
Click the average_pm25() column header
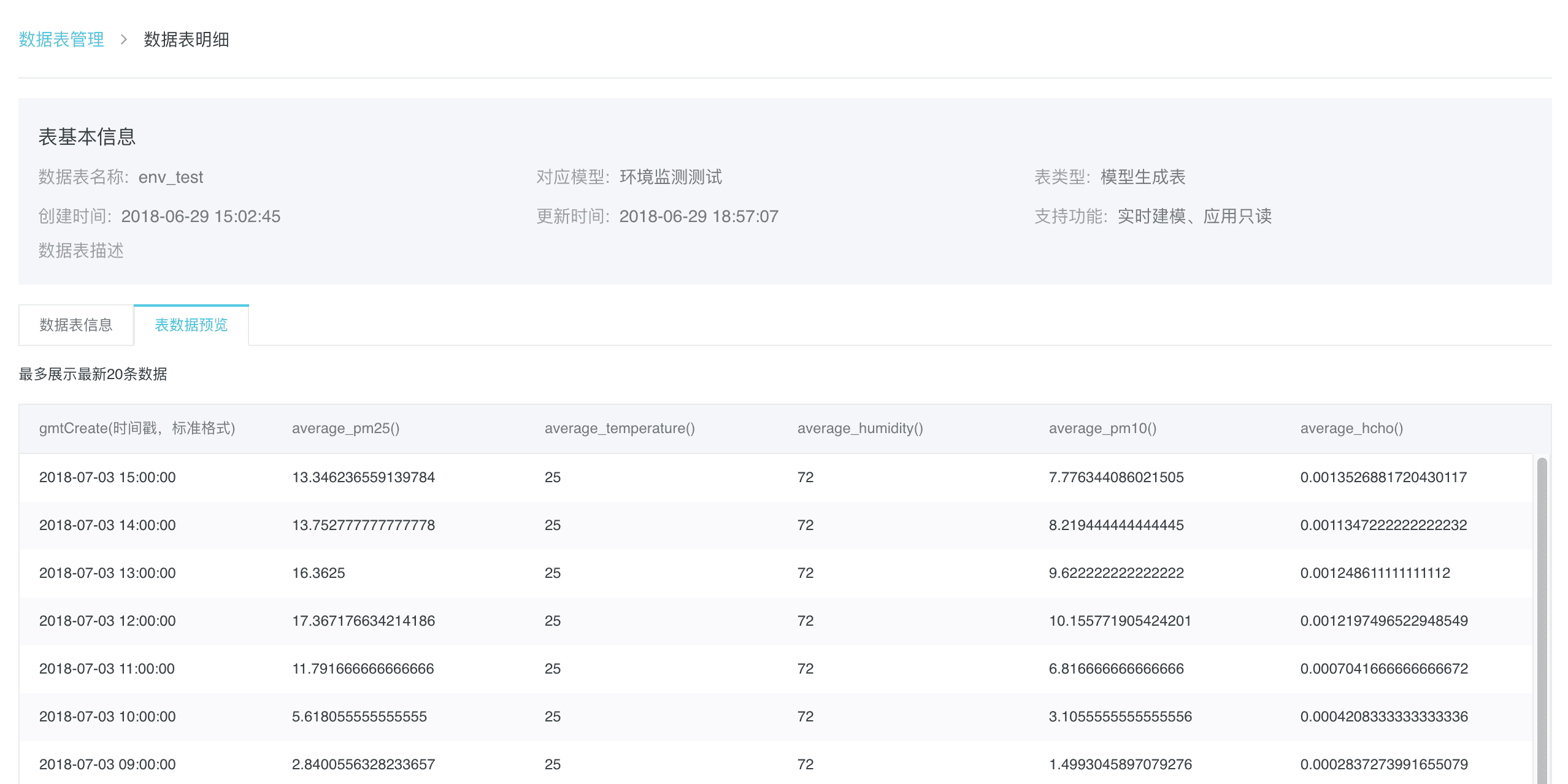coord(345,428)
